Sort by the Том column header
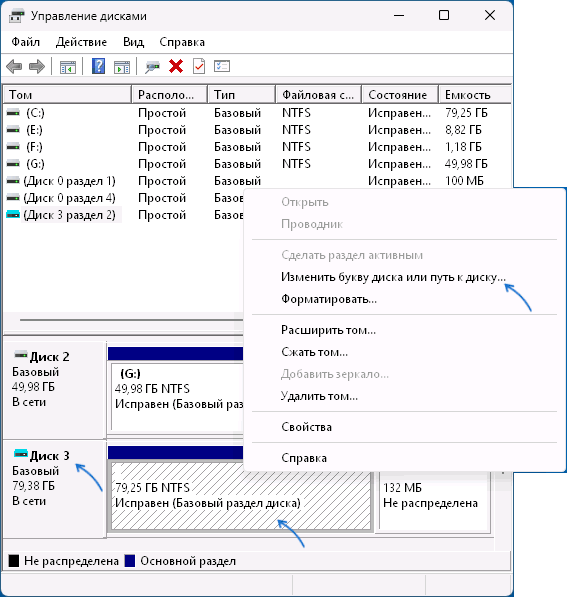Image resolution: width=567 pixels, height=597 pixels. 67,94
